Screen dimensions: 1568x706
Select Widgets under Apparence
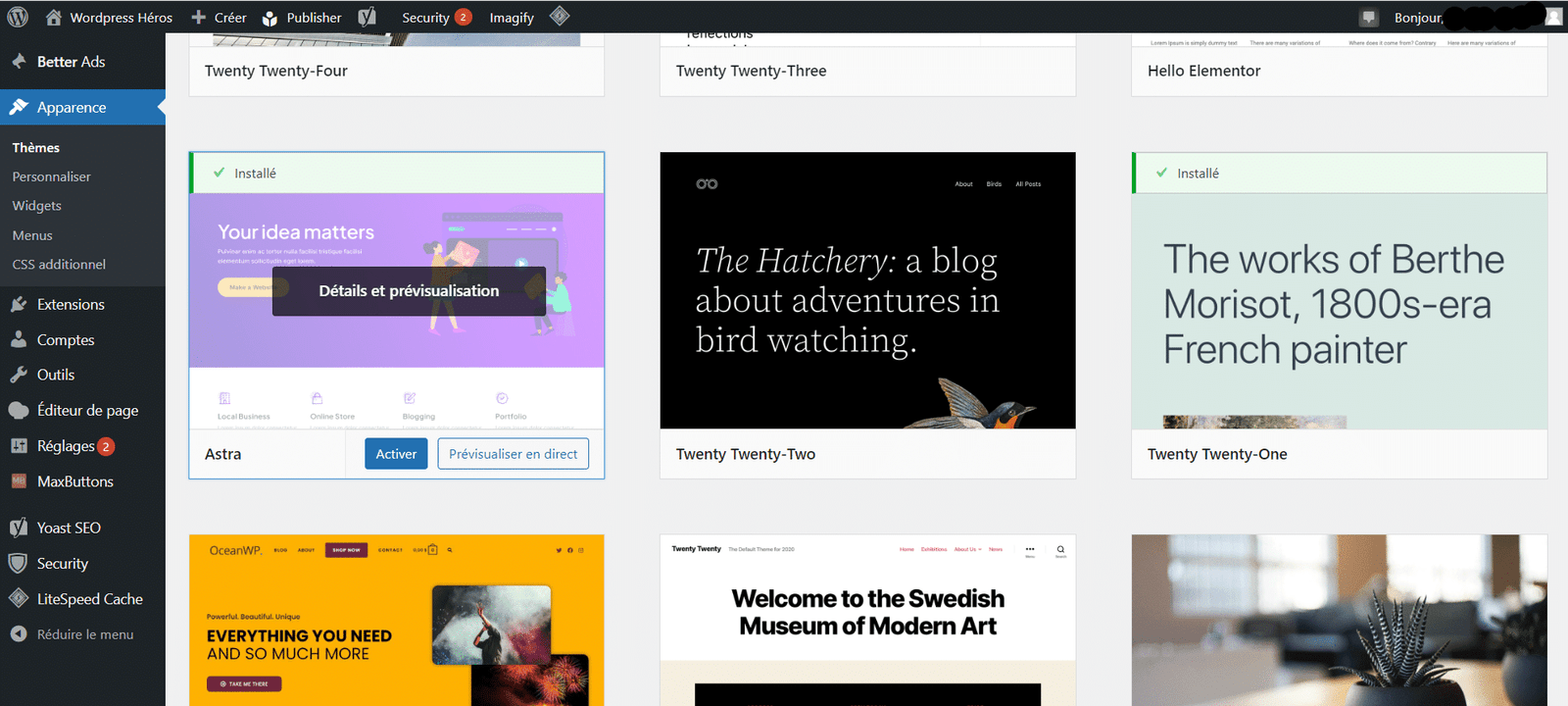(36, 206)
